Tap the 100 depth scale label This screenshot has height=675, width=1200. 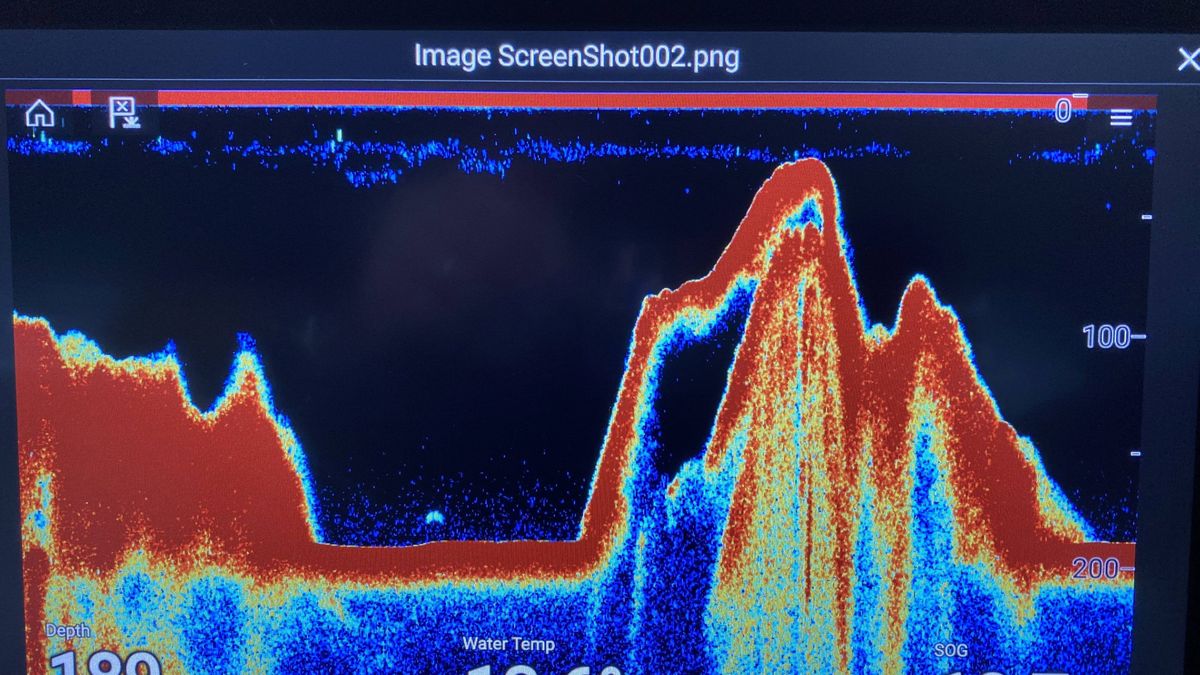pyautogui.click(x=1108, y=337)
